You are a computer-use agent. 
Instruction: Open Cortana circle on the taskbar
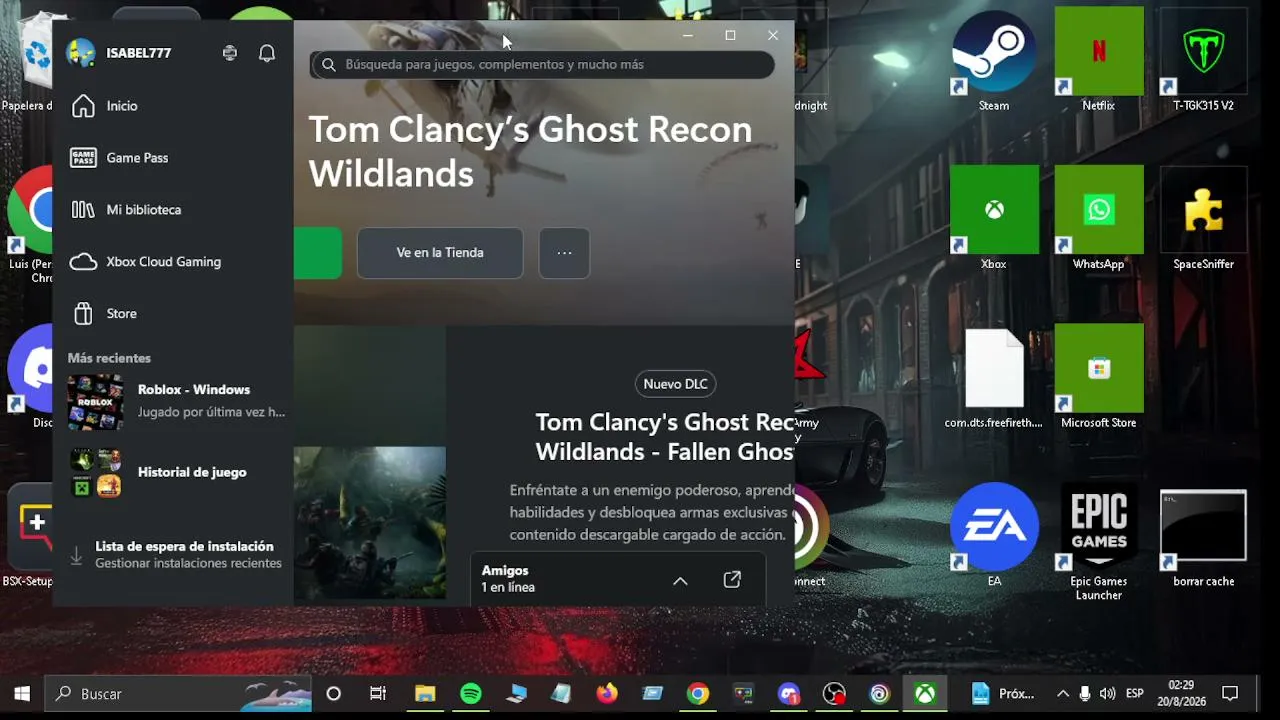click(334, 694)
